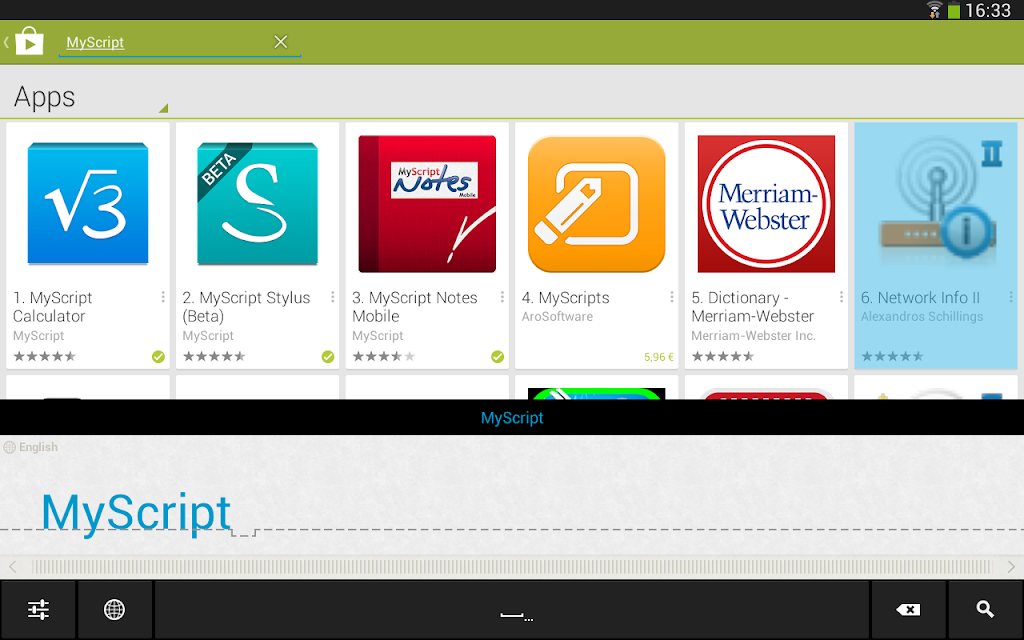Tap the 5,96 € price label
1024x640 pixels.
[658, 357]
